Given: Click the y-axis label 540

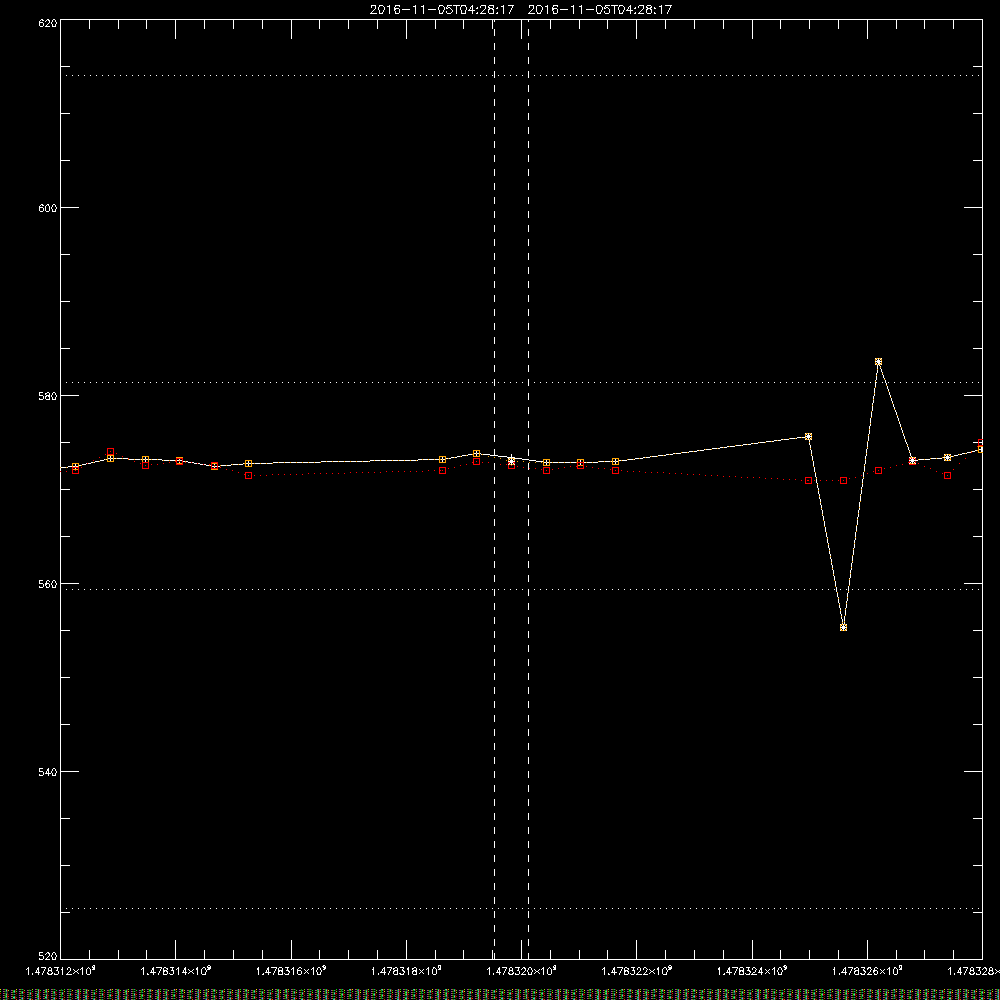Looking at the screenshot, I should pyautogui.click(x=48, y=772).
